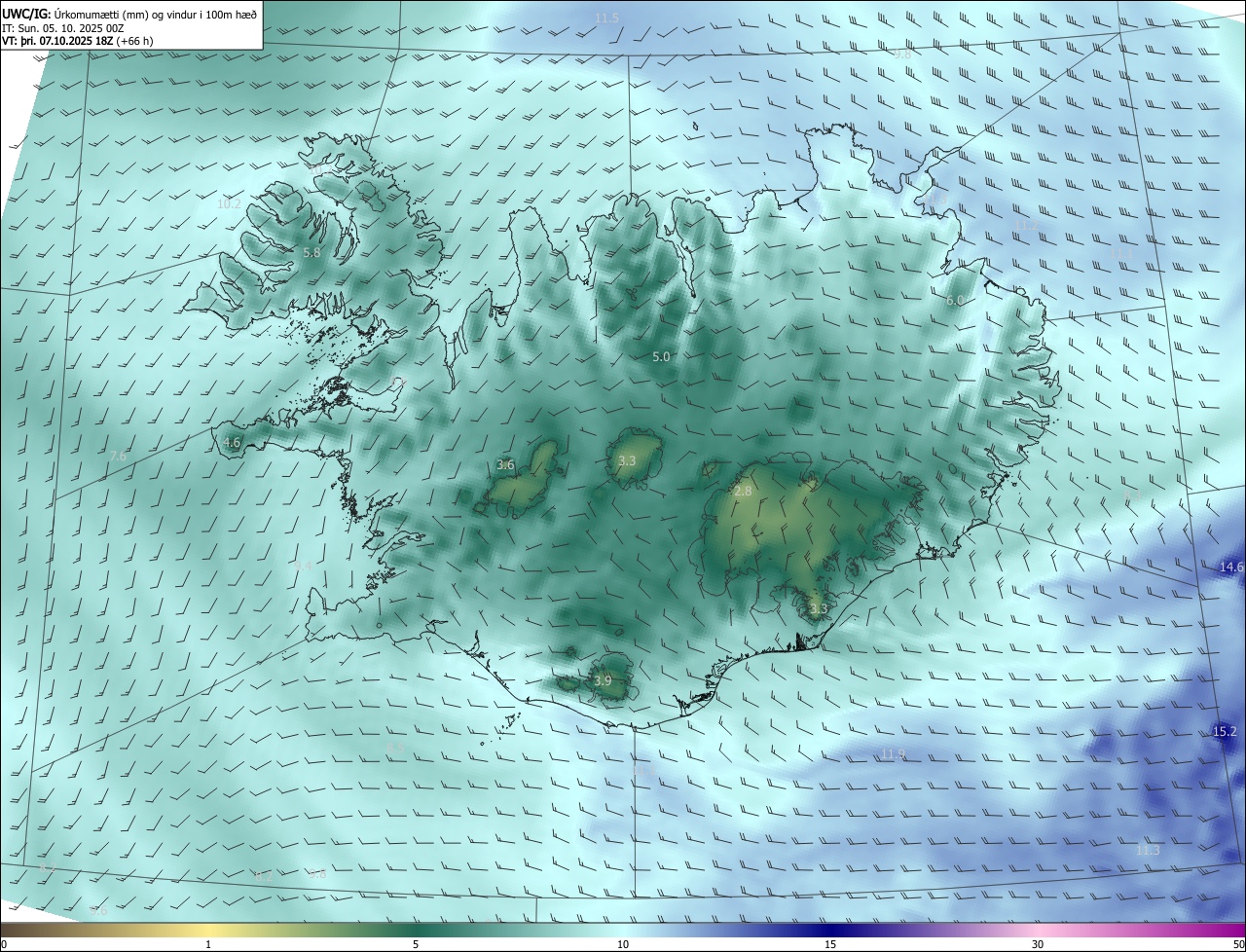Click the 11.9 value south of Iceland
The image size is (1246, 952).
893,754
